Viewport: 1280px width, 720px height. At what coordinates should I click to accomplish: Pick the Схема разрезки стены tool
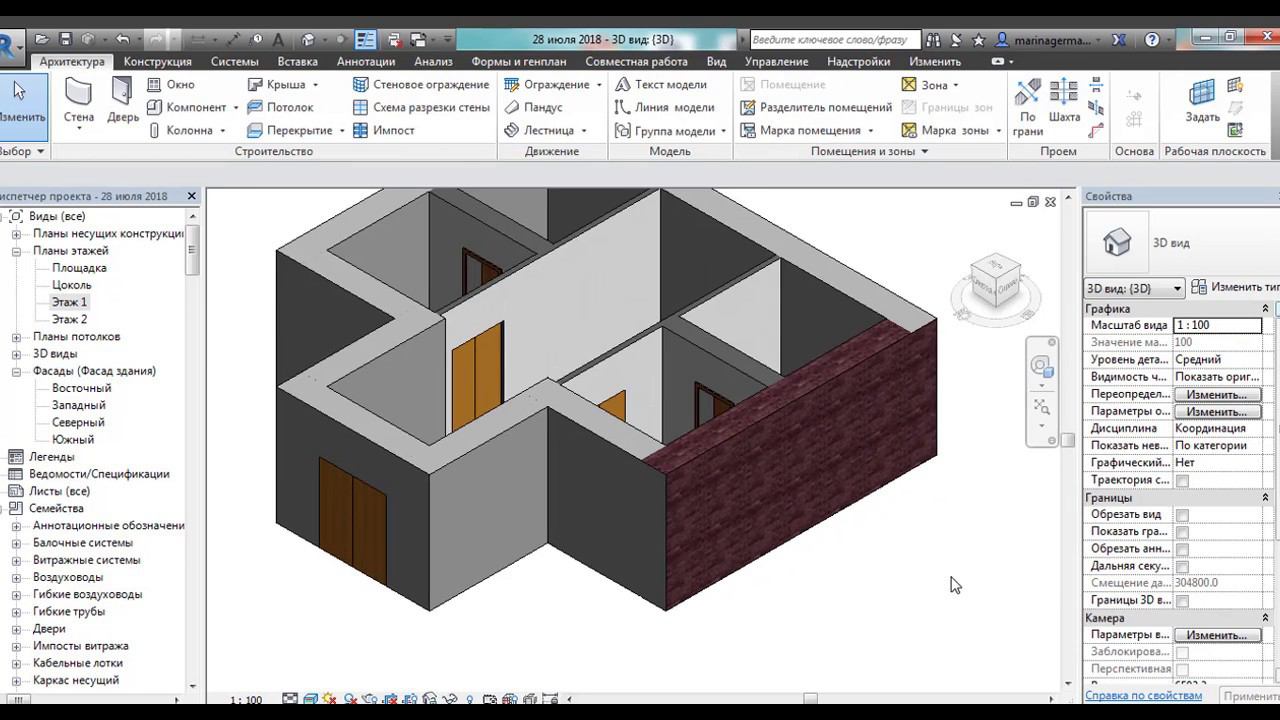tap(421, 108)
